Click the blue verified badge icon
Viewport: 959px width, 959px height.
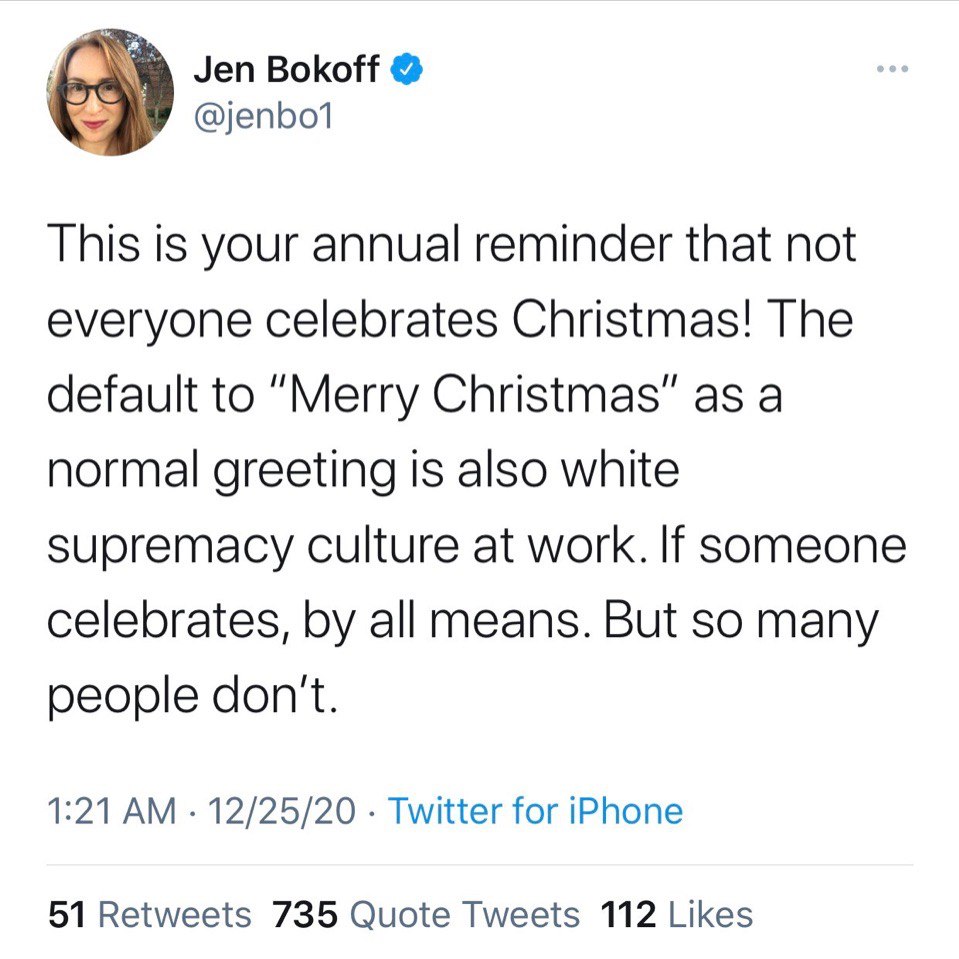[407, 68]
